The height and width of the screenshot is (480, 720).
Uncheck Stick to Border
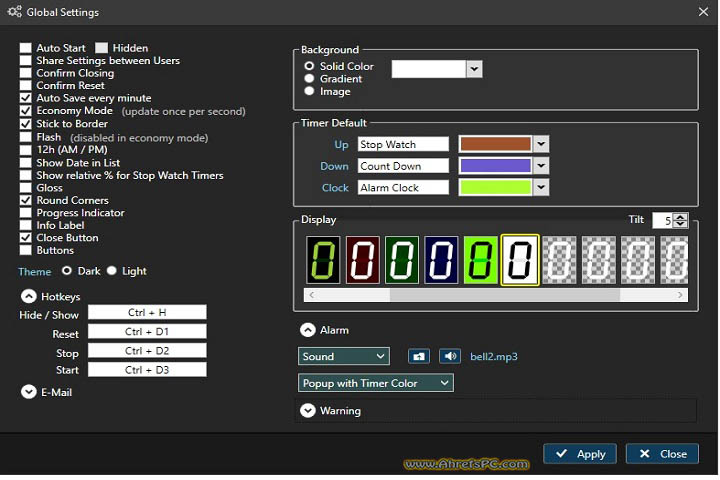pos(26,124)
